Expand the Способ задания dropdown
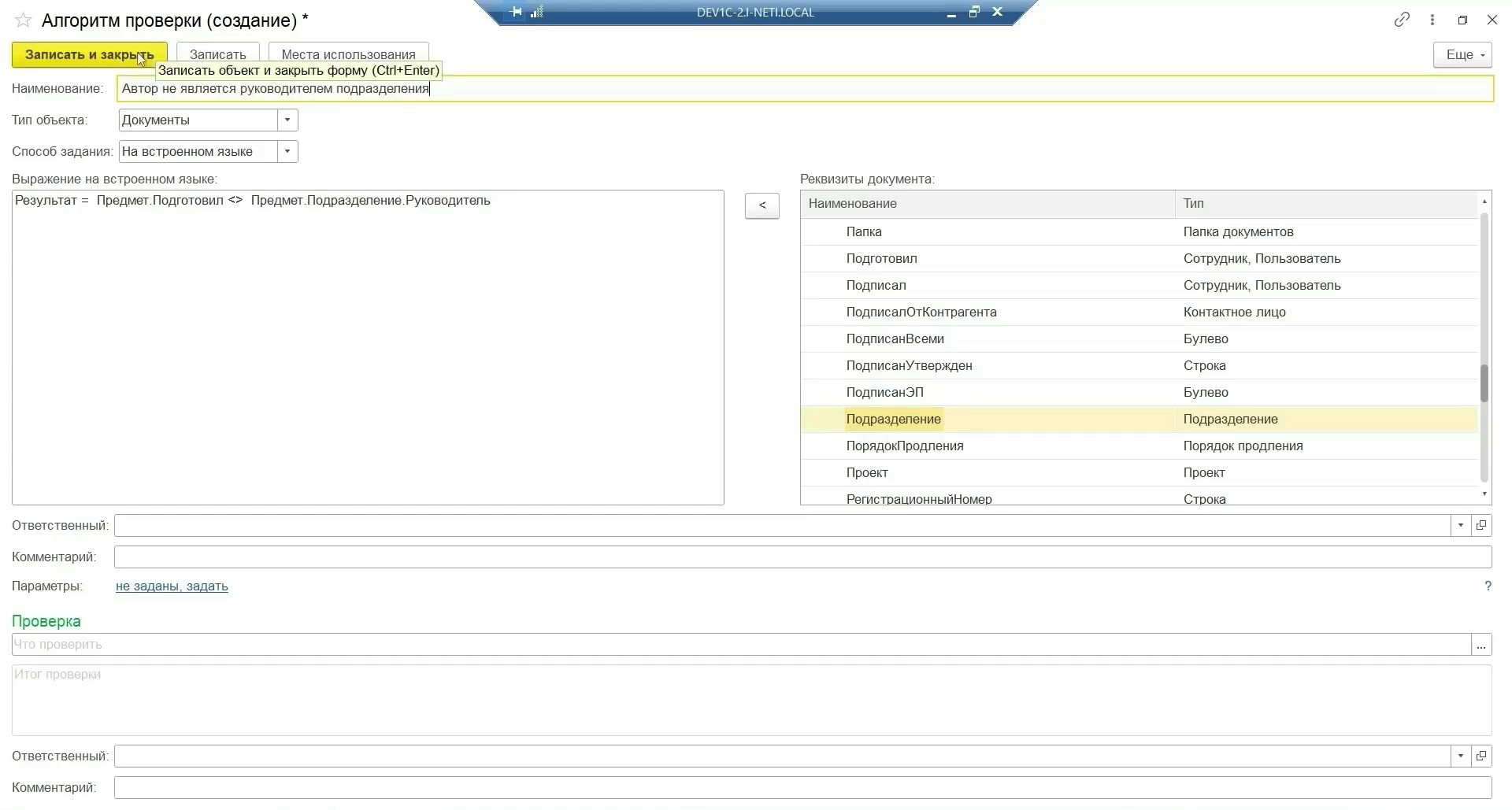This screenshot has width=1512, height=810. point(287,151)
